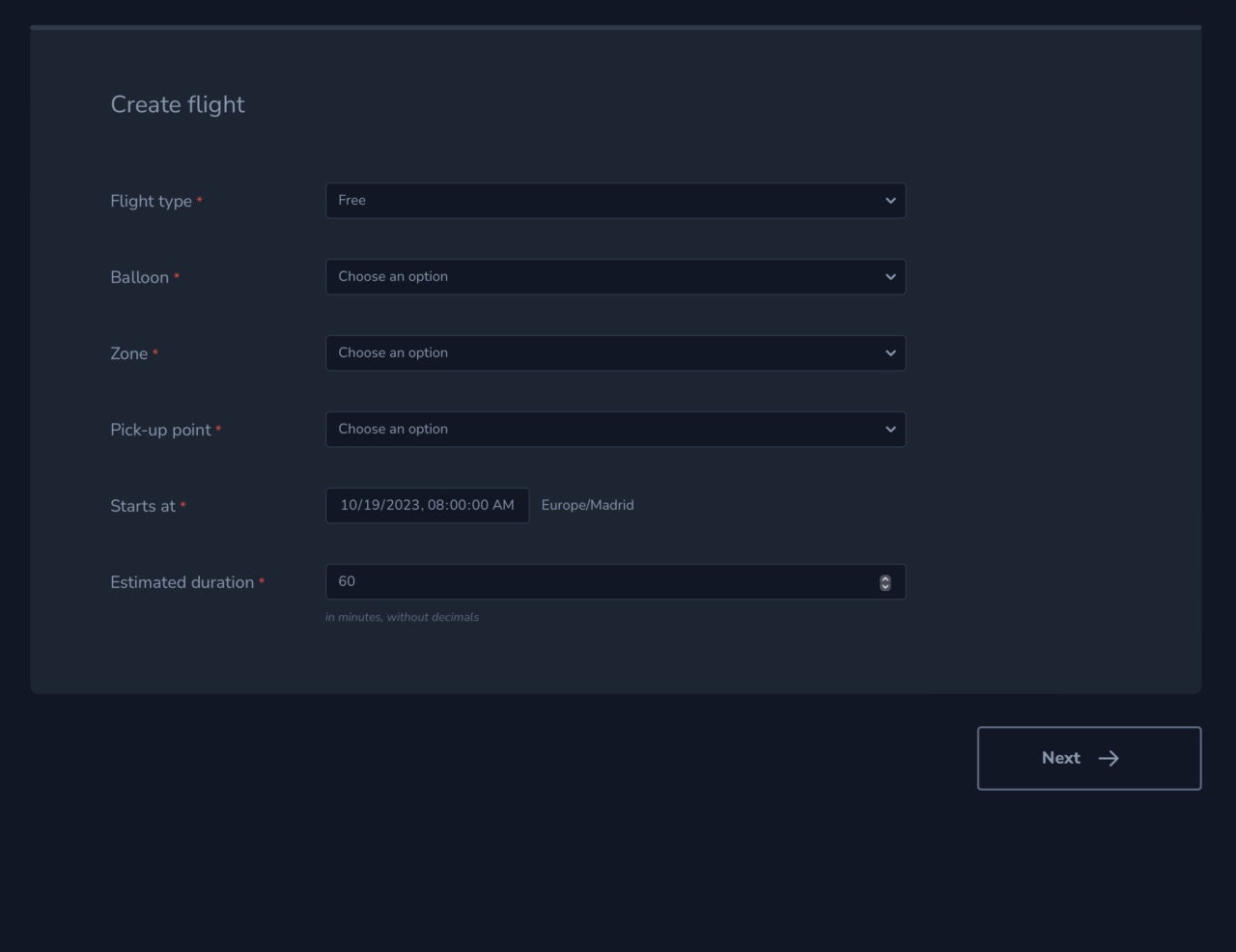Open the Balloon option chooser
The image size is (1236, 952).
point(615,277)
